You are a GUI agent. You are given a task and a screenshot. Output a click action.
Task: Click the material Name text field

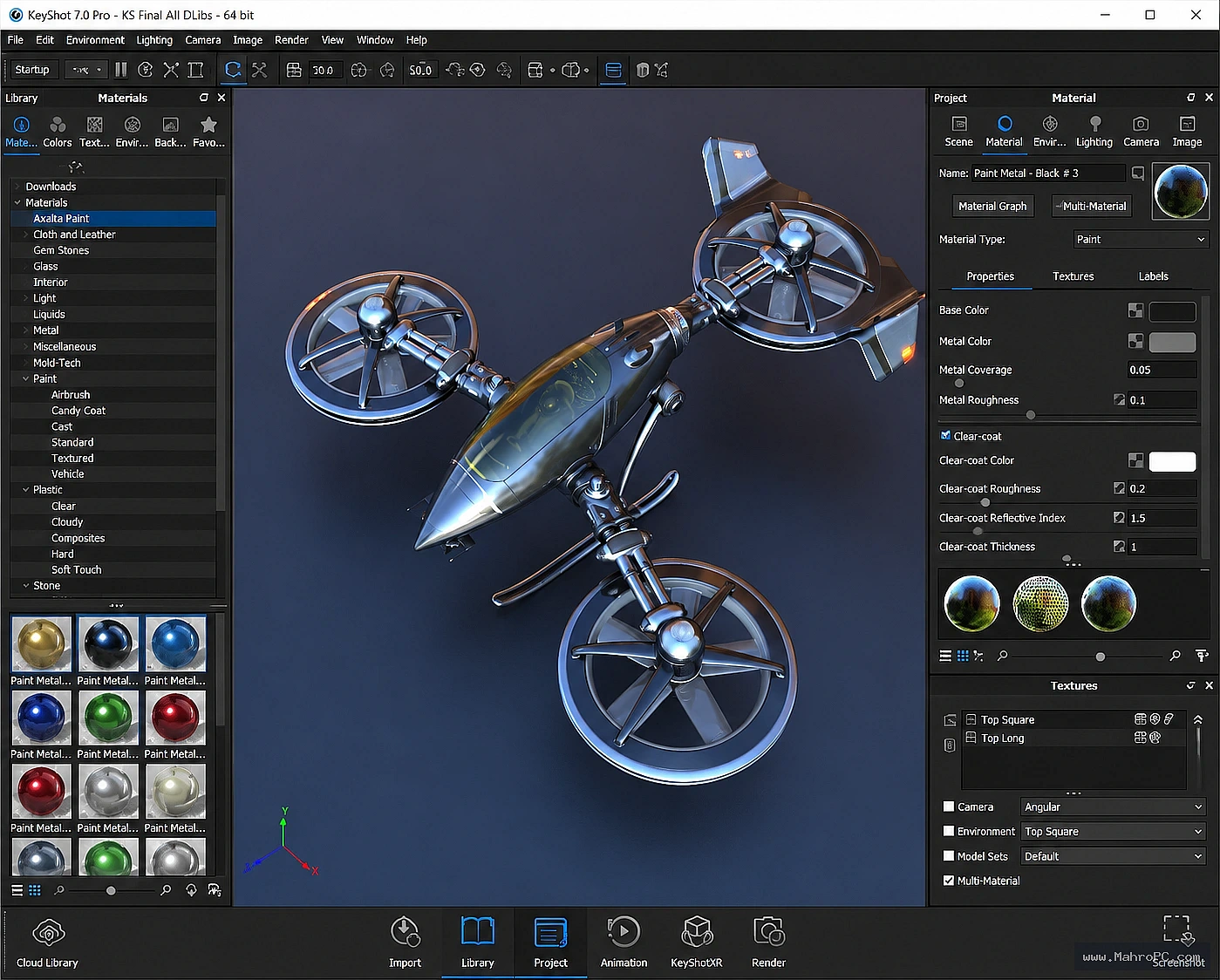(x=1047, y=174)
